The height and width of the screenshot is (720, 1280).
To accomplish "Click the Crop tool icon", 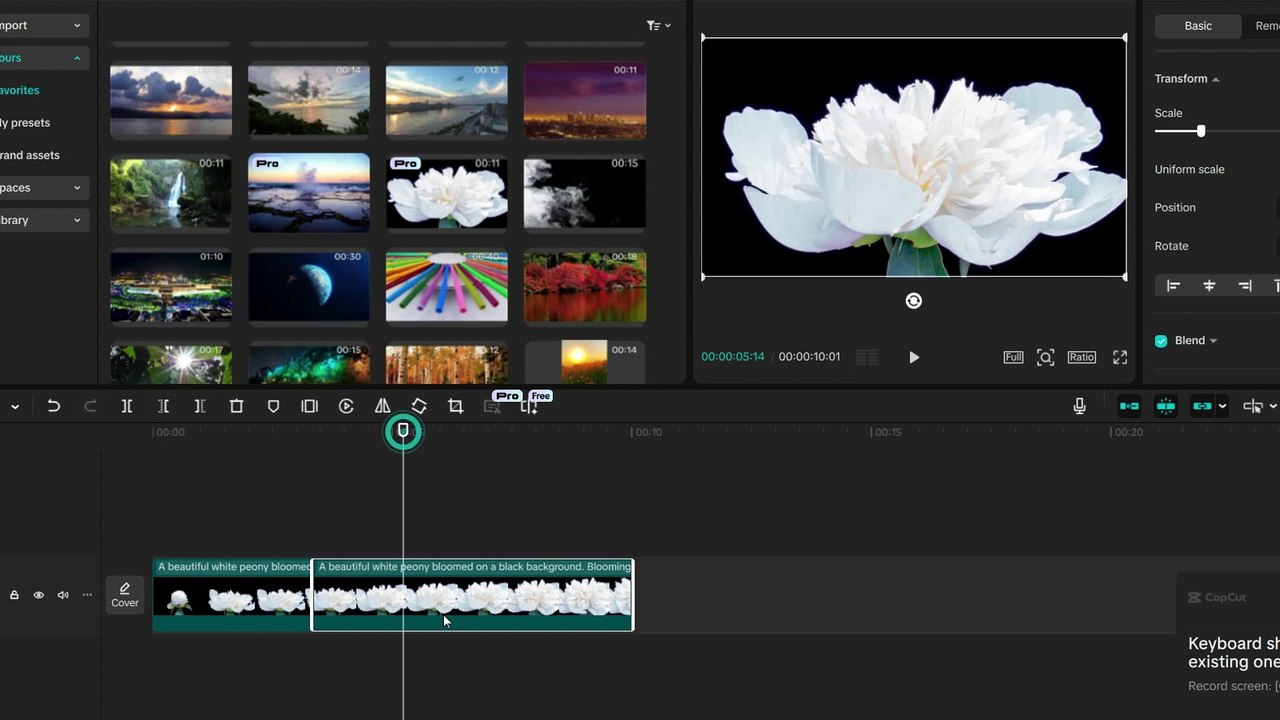I will tap(455, 406).
